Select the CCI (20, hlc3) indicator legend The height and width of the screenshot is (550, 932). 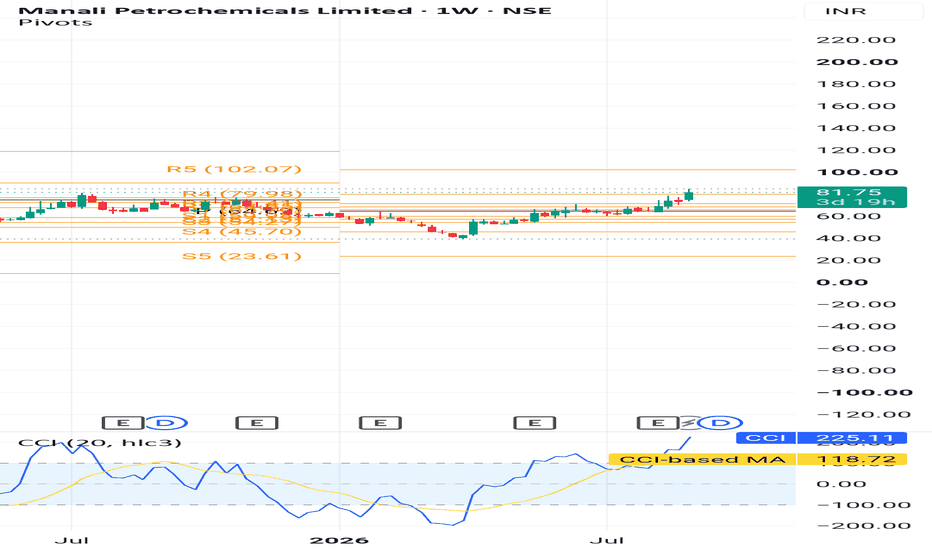[x=100, y=442]
